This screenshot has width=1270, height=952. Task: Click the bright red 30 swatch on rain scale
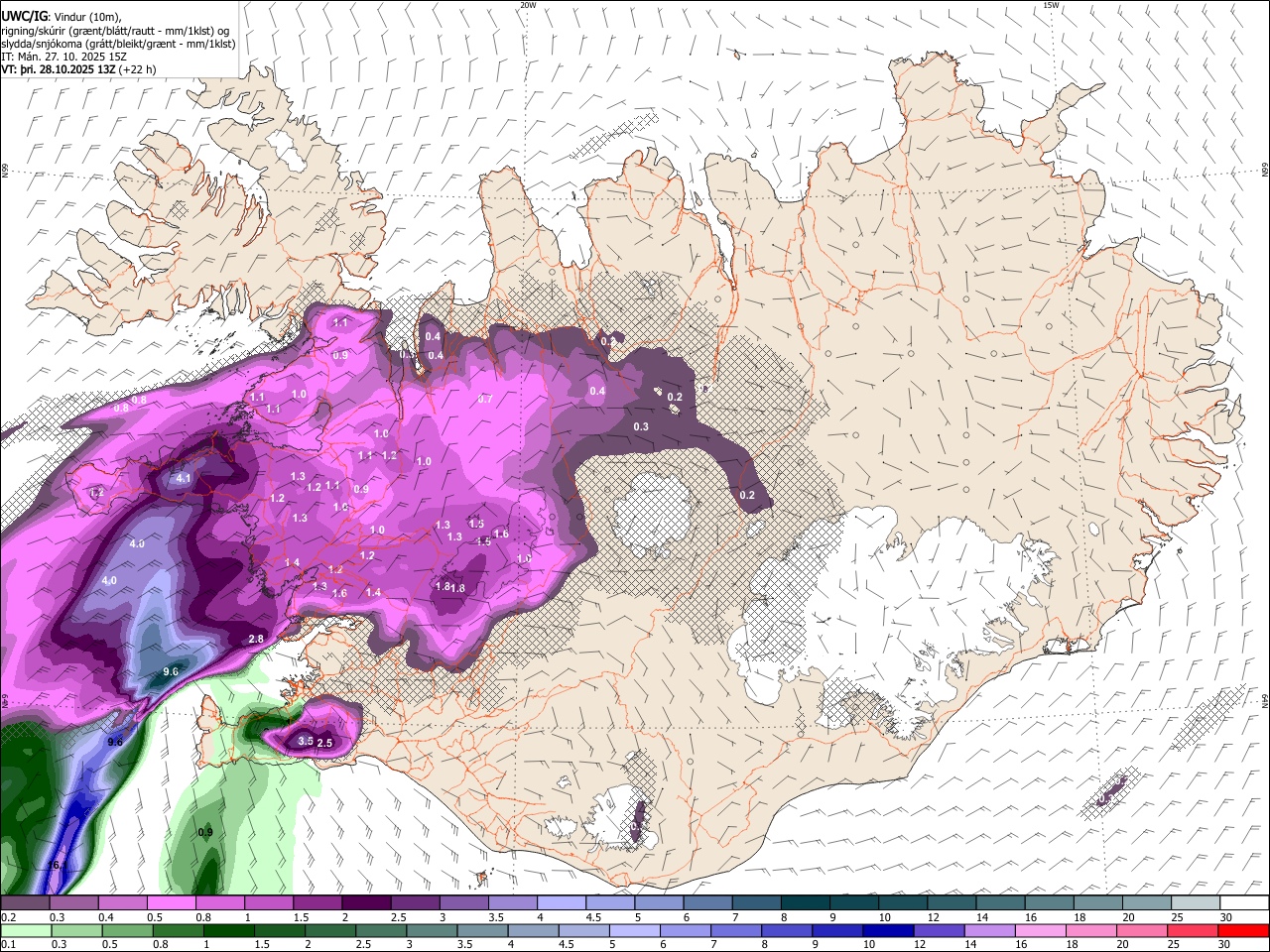(x=1243, y=930)
